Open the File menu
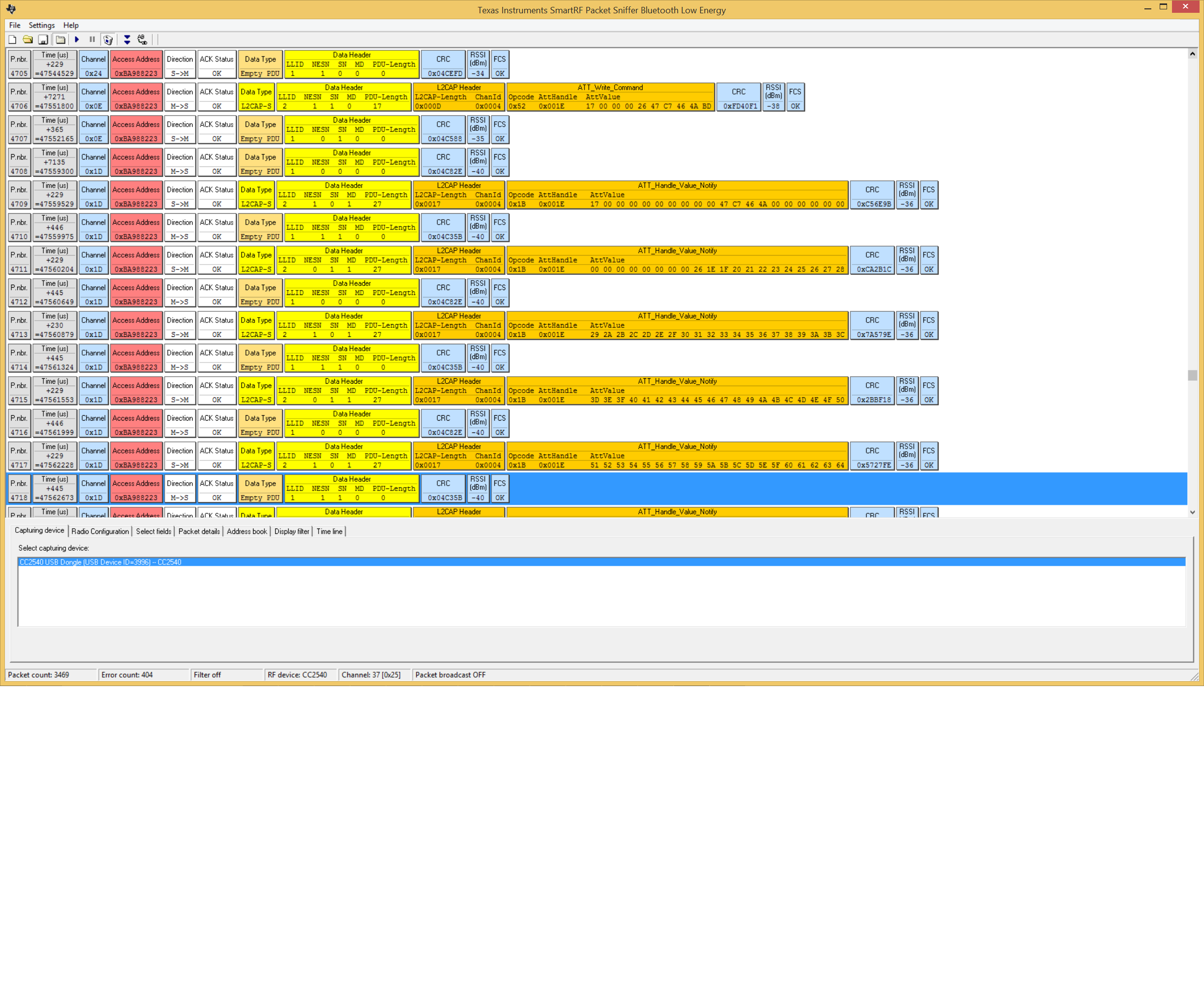This screenshot has height=985, width=1204. click(15, 25)
